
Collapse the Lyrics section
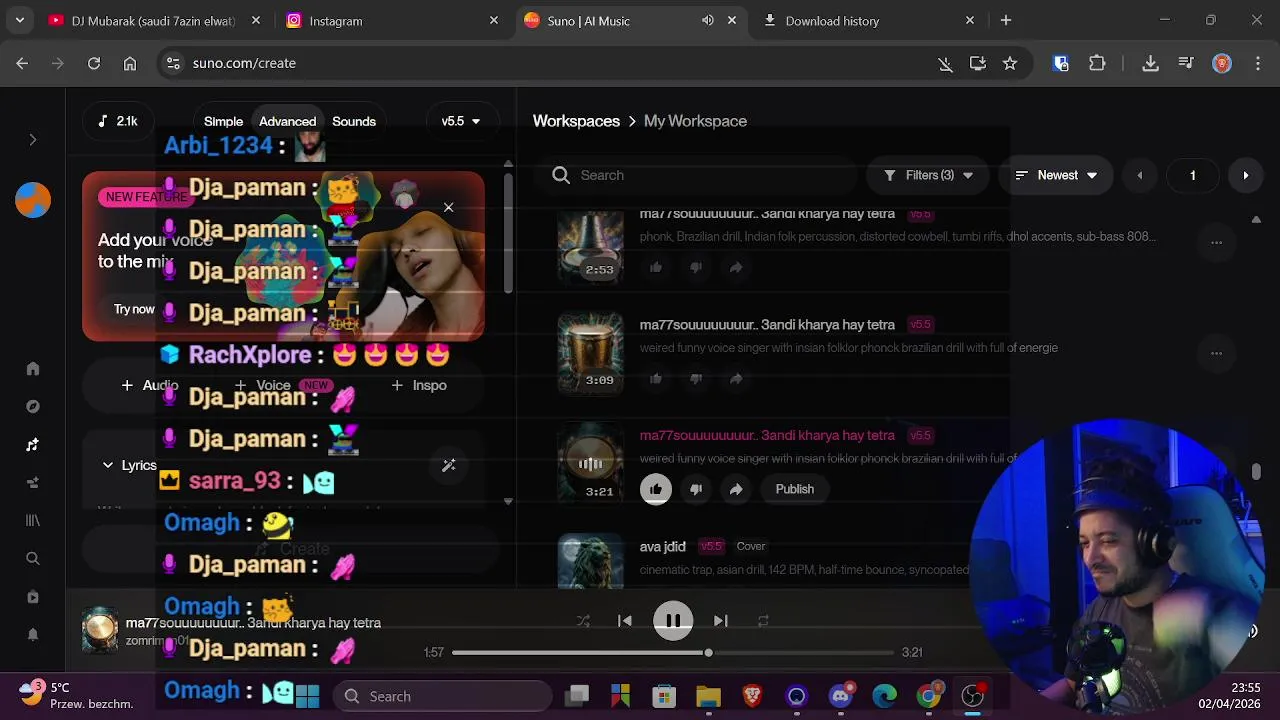coord(128,465)
